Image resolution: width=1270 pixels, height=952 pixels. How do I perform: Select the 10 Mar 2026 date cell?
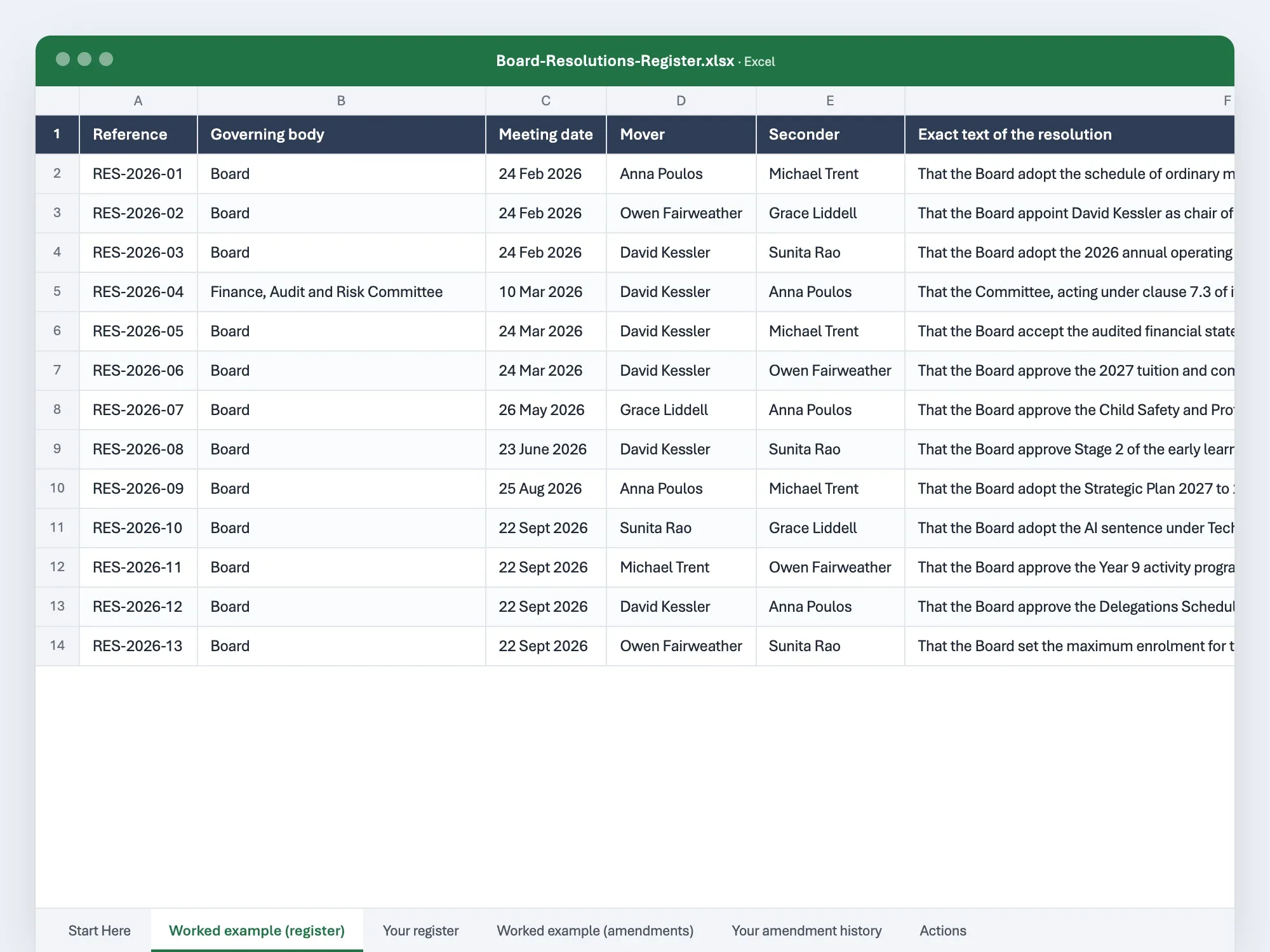coord(546,291)
